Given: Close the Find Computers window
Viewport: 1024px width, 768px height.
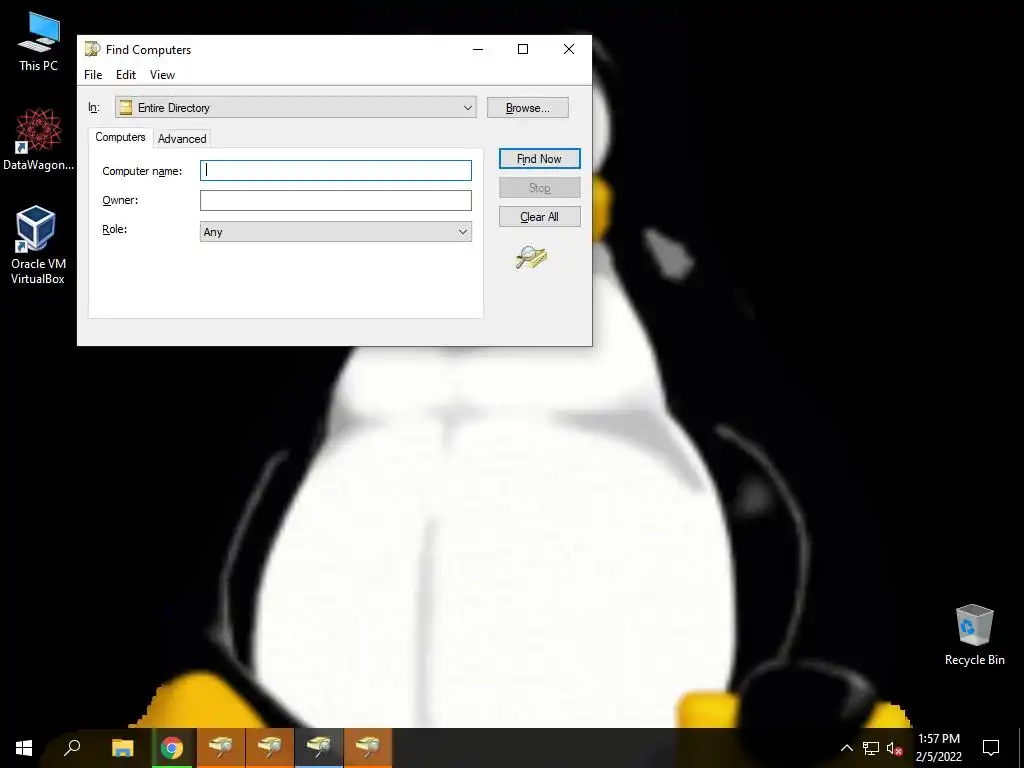Looking at the screenshot, I should [569, 49].
